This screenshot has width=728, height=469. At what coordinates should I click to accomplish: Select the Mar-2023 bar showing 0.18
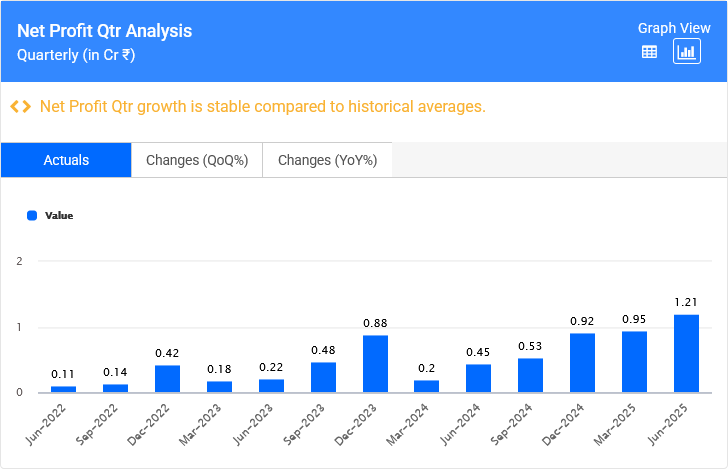pos(219,387)
